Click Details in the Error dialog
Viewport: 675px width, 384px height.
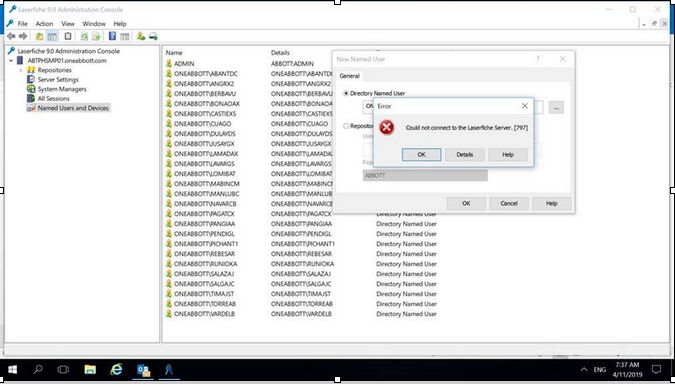pos(464,155)
